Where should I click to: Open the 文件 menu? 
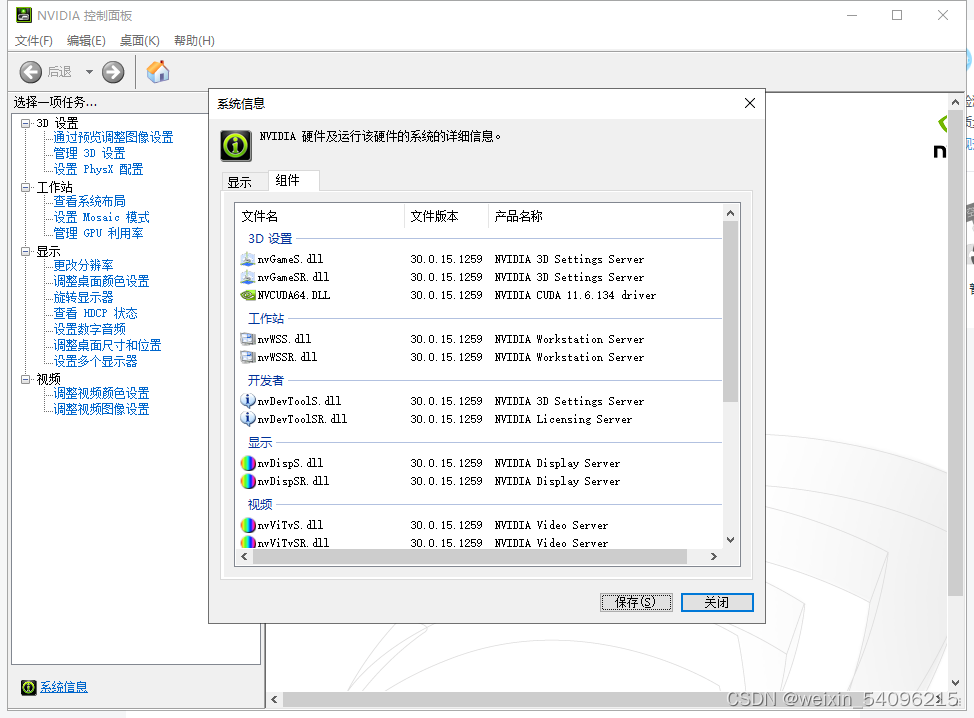point(33,40)
